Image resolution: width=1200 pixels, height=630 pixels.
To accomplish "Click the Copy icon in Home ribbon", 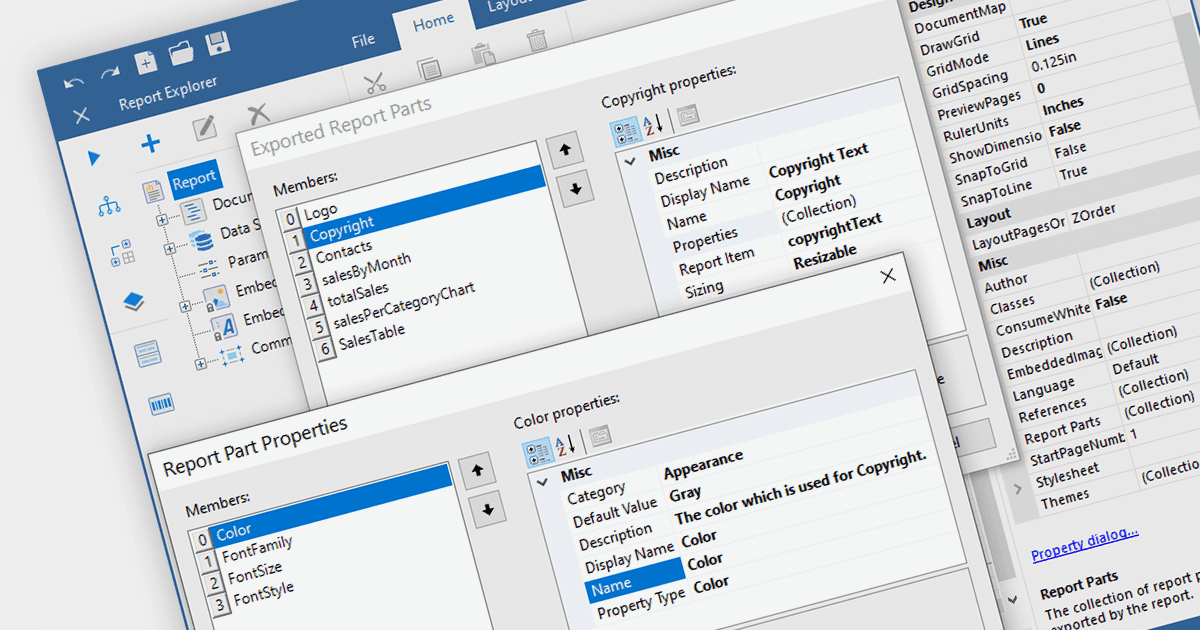I will (x=429, y=69).
